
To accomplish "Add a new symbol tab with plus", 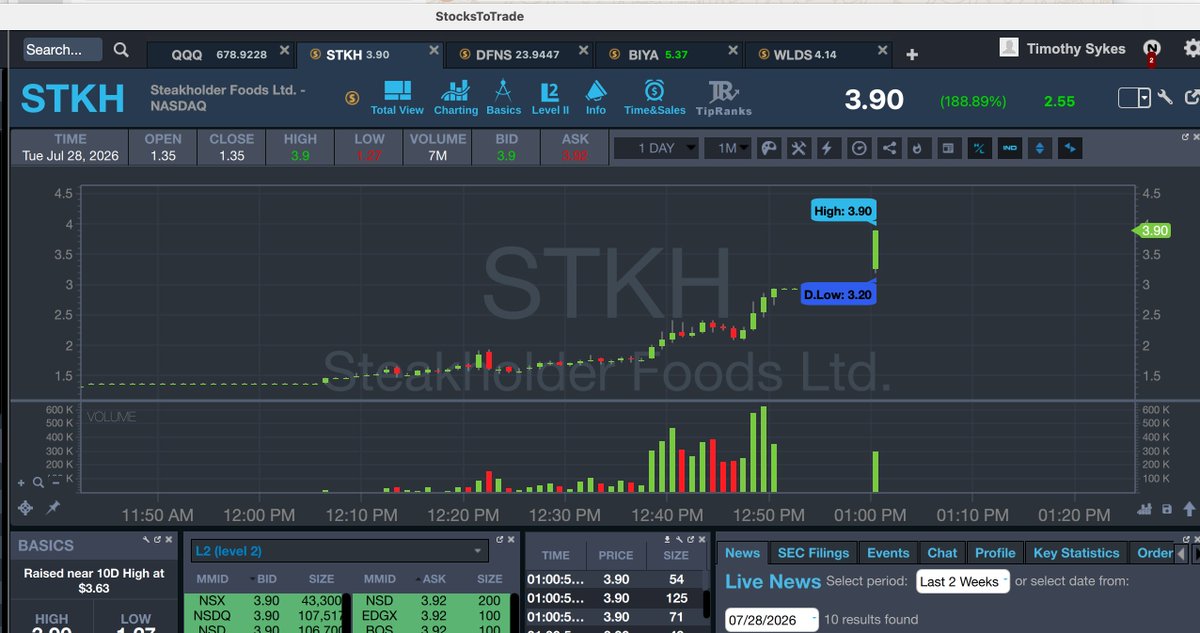I will tap(912, 55).
